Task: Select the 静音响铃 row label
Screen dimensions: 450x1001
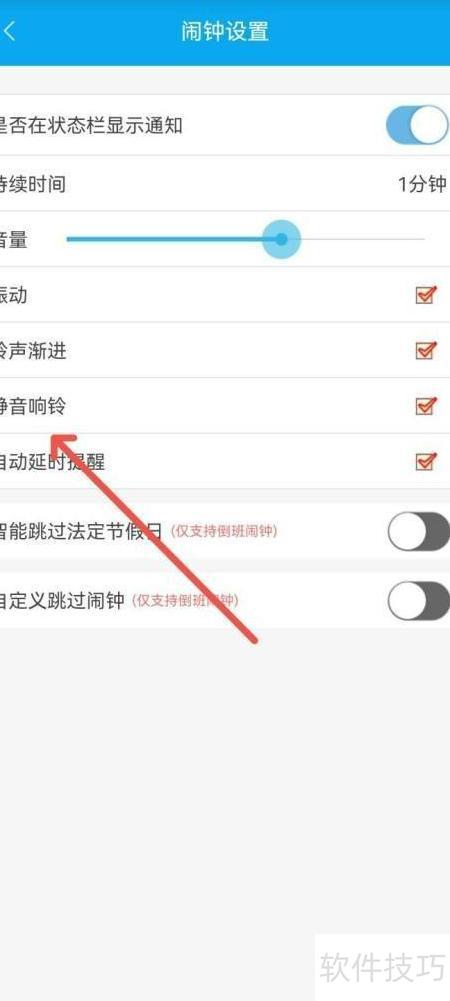Action: click(x=33, y=406)
